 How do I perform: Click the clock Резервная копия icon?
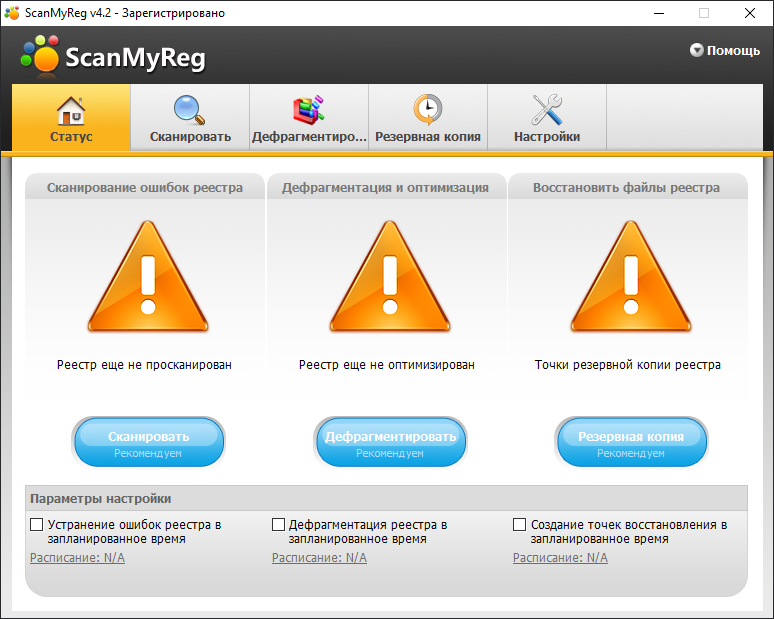click(427, 108)
